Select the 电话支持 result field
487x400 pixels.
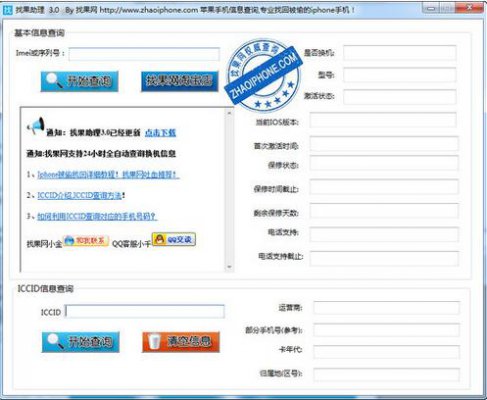pos(384,234)
